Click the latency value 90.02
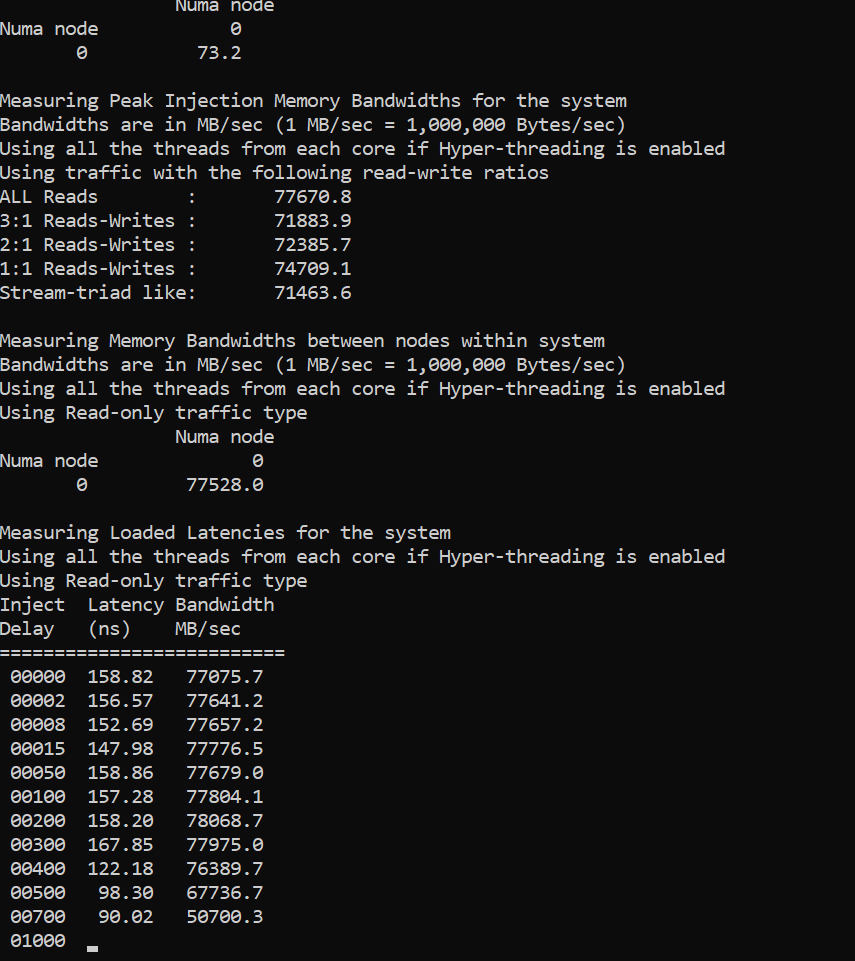This screenshot has width=855, height=961. pos(126,916)
